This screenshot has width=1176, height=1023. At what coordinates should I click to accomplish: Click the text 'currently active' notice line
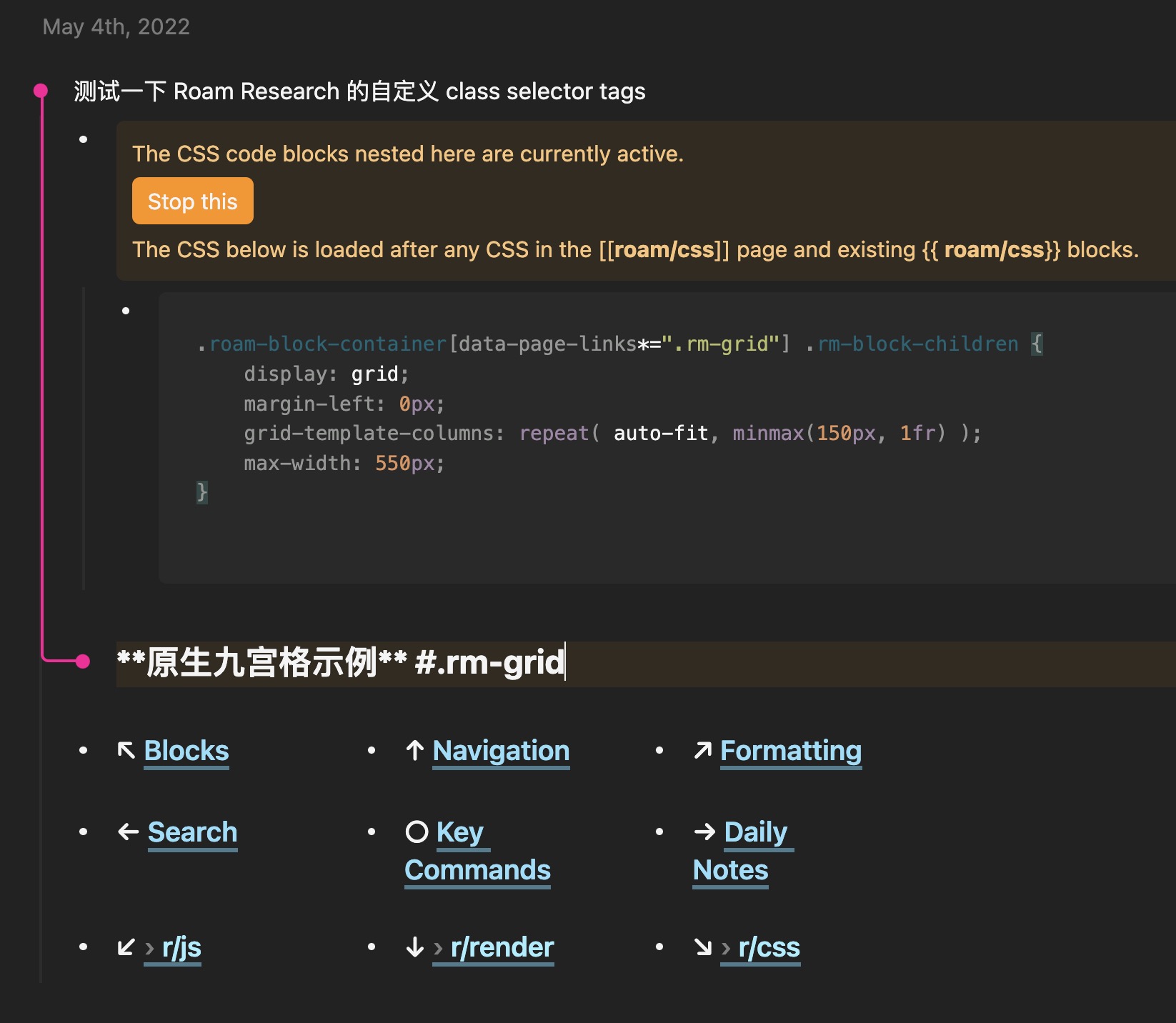(408, 154)
